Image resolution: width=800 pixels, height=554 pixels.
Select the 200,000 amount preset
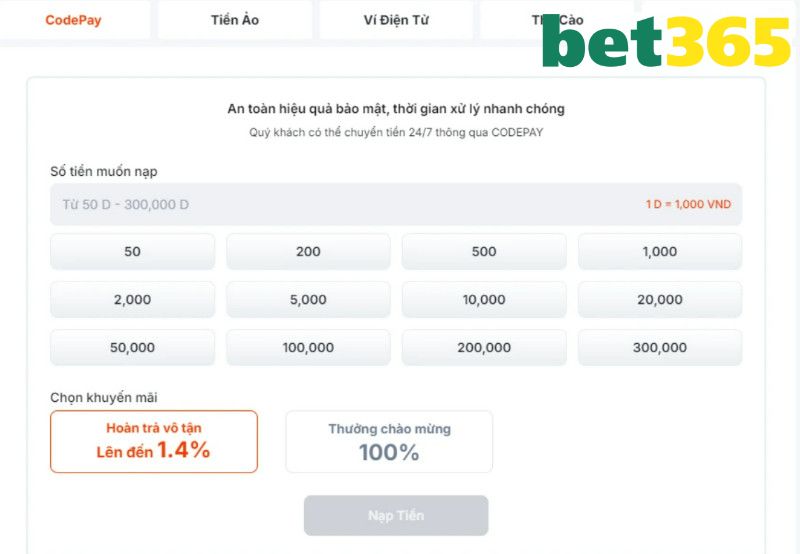point(484,348)
